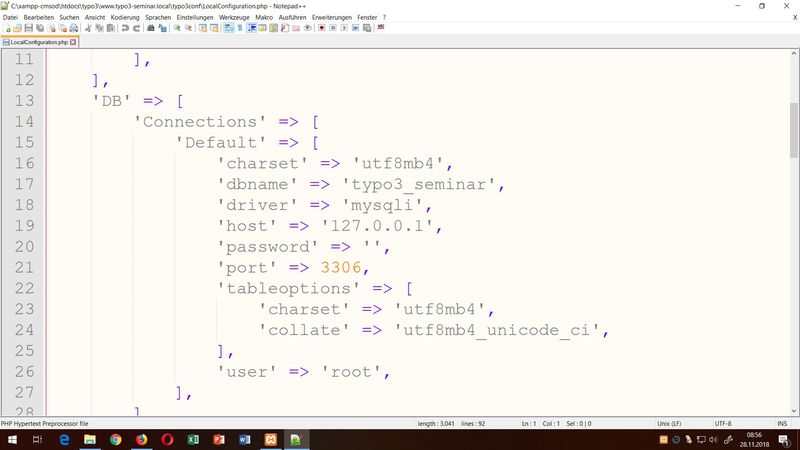Open the Fenster menu
This screenshot has width=800, height=450.
coord(367,17)
